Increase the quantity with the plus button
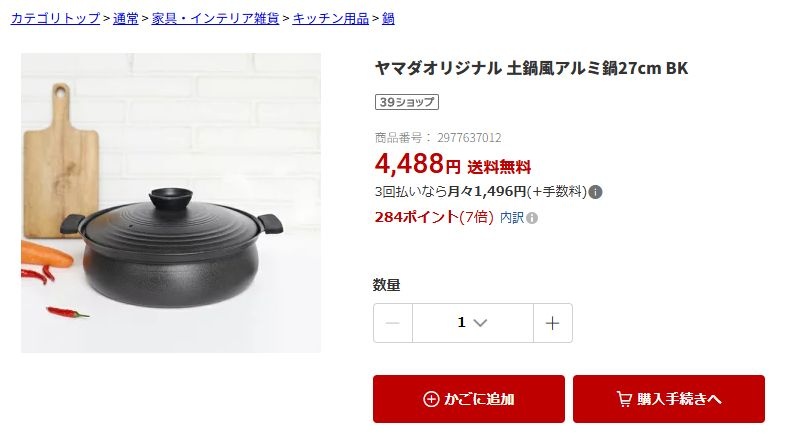 (553, 323)
